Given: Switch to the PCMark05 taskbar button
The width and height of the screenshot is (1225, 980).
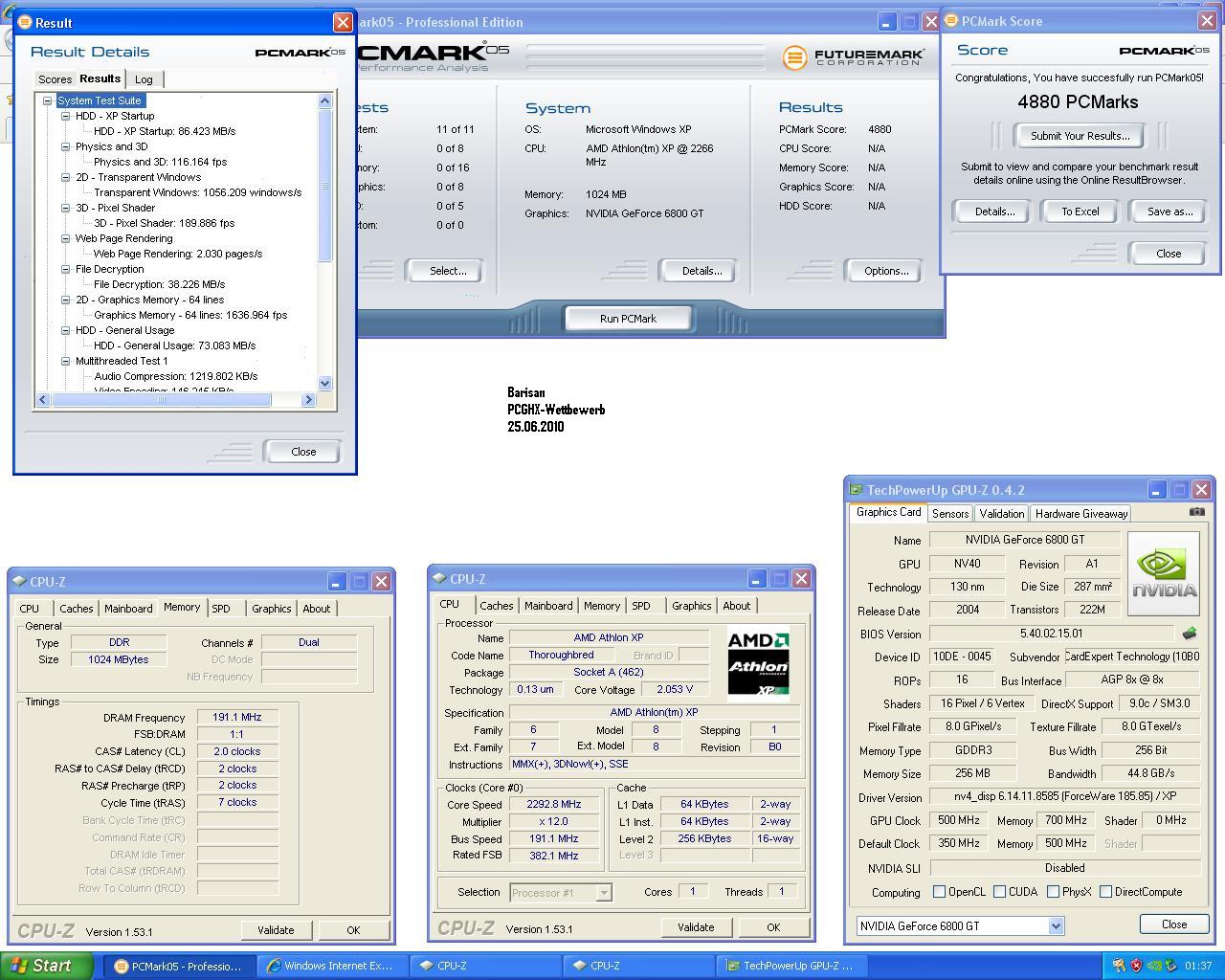Looking at the screenshot, I should coord(178,966).
